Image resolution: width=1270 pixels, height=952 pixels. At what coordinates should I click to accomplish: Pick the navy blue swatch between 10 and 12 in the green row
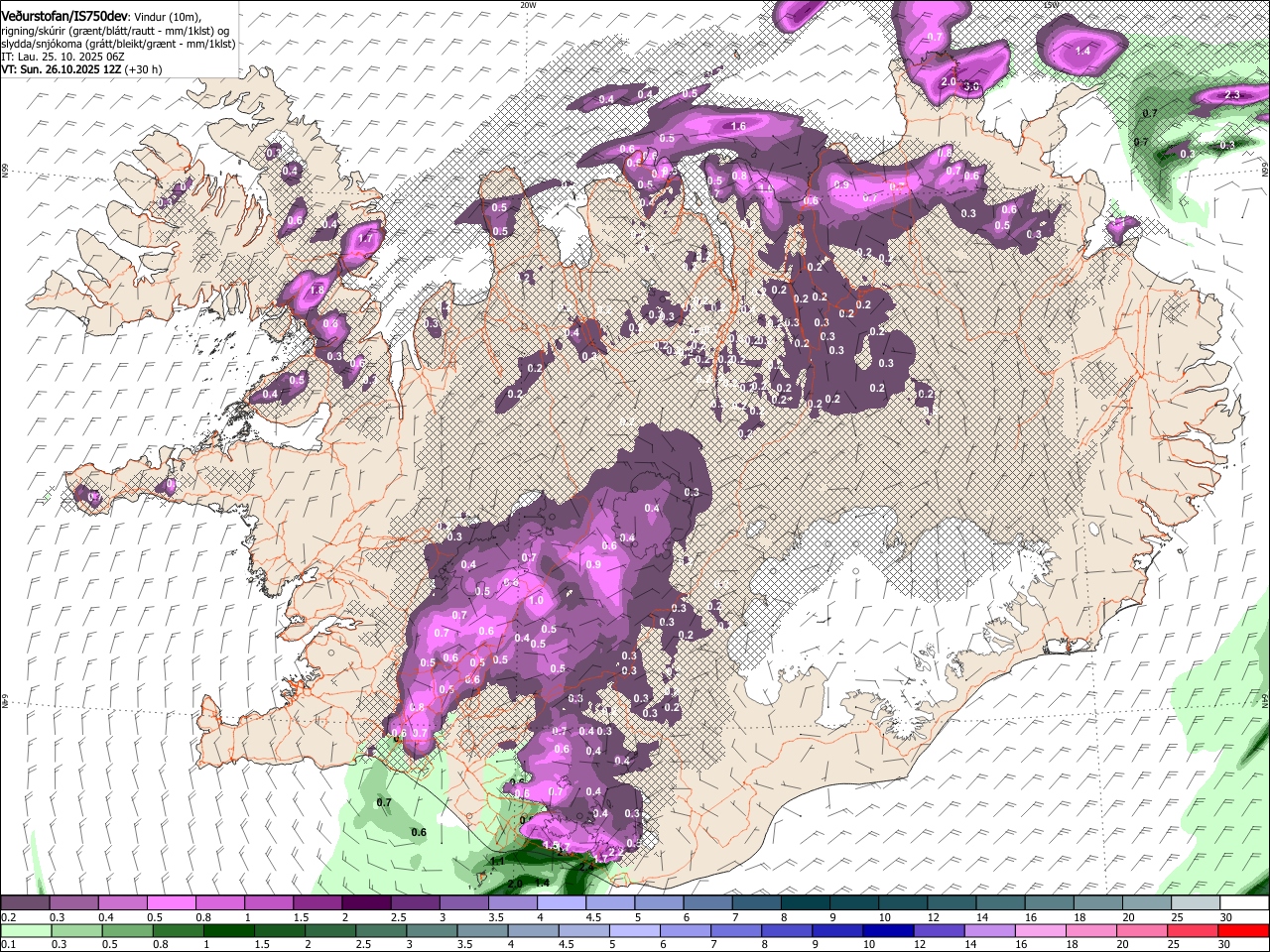[888, 930]
